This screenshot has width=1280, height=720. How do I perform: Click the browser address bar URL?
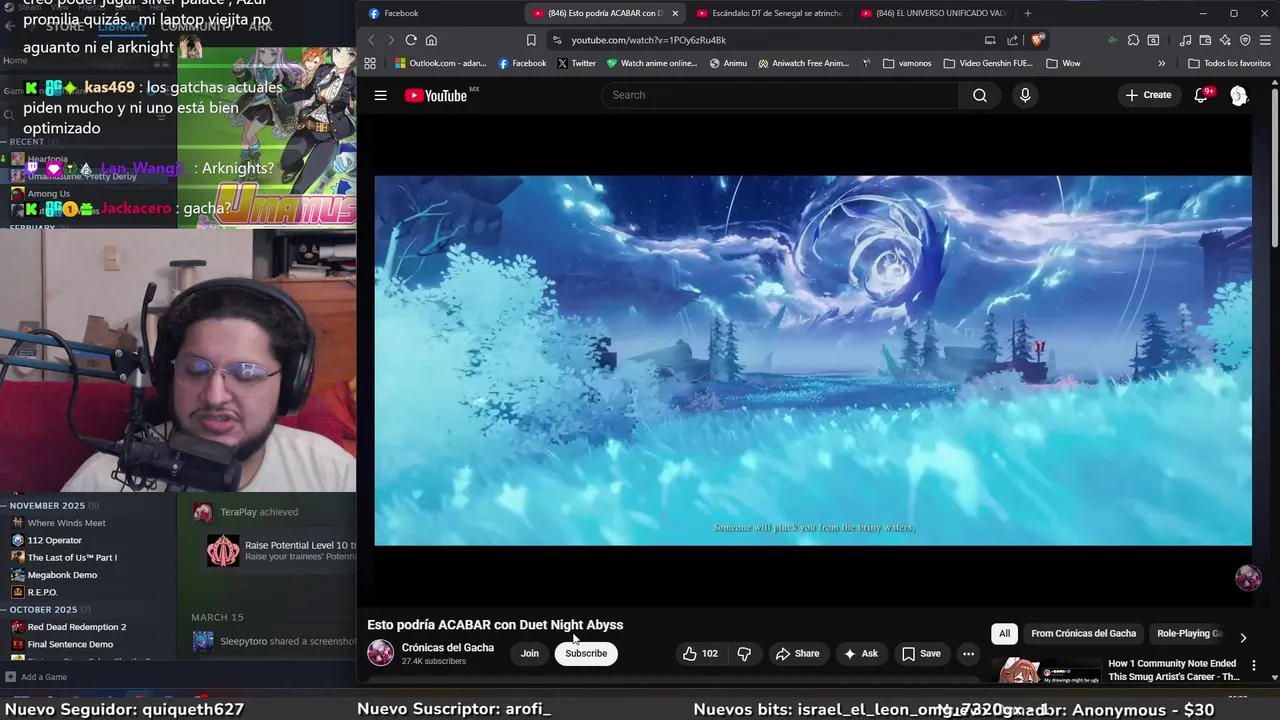pos(649,40)
